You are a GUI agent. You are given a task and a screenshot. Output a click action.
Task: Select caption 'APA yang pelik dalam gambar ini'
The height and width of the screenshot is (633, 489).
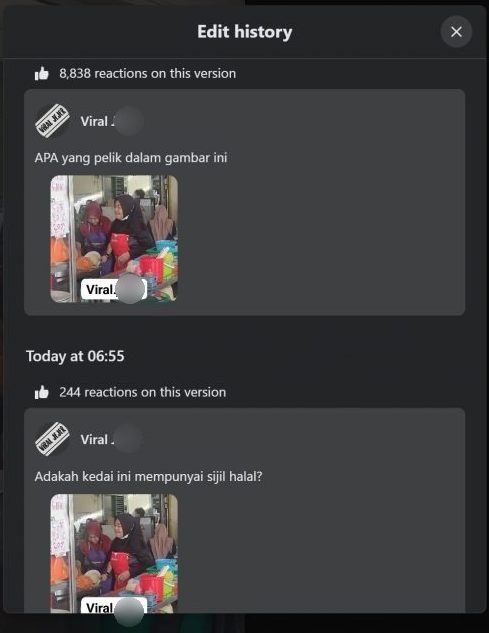[x=131, y=157]
